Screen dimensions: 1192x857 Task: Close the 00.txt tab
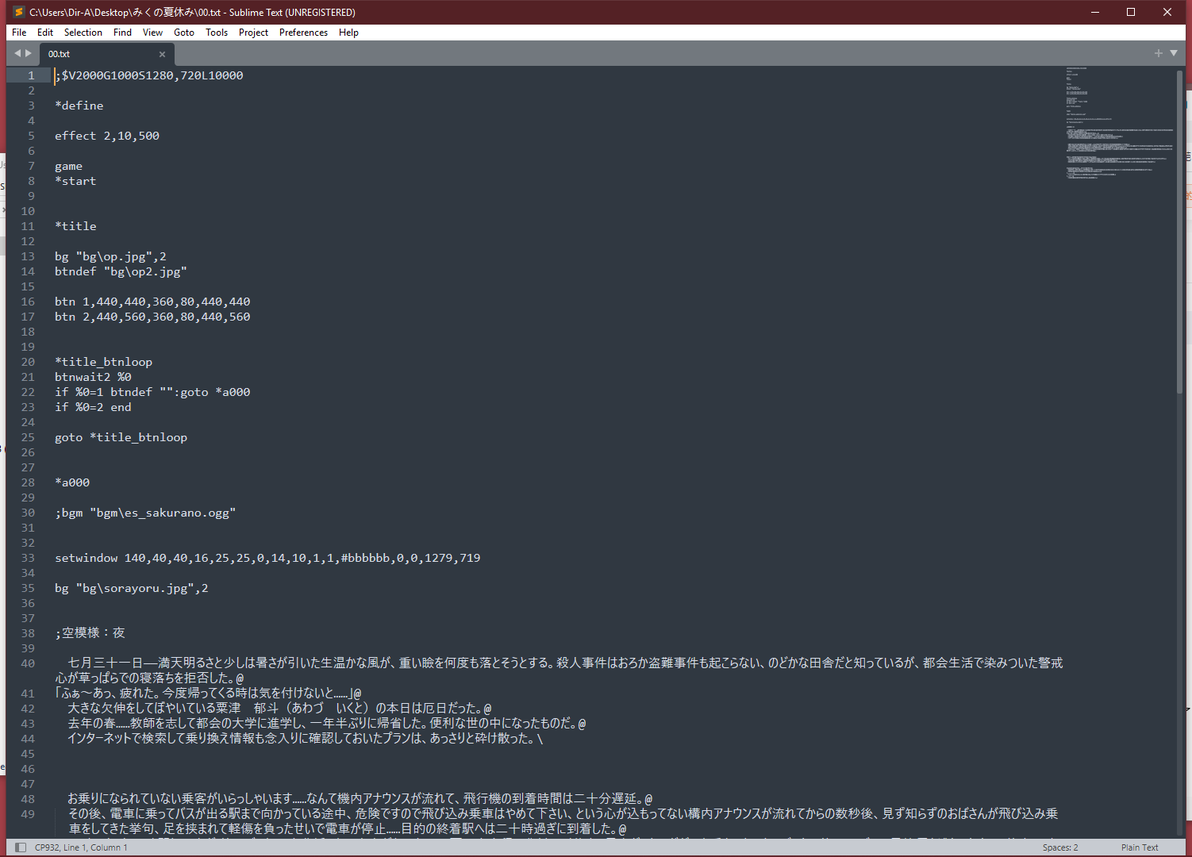tap(162, 54)
